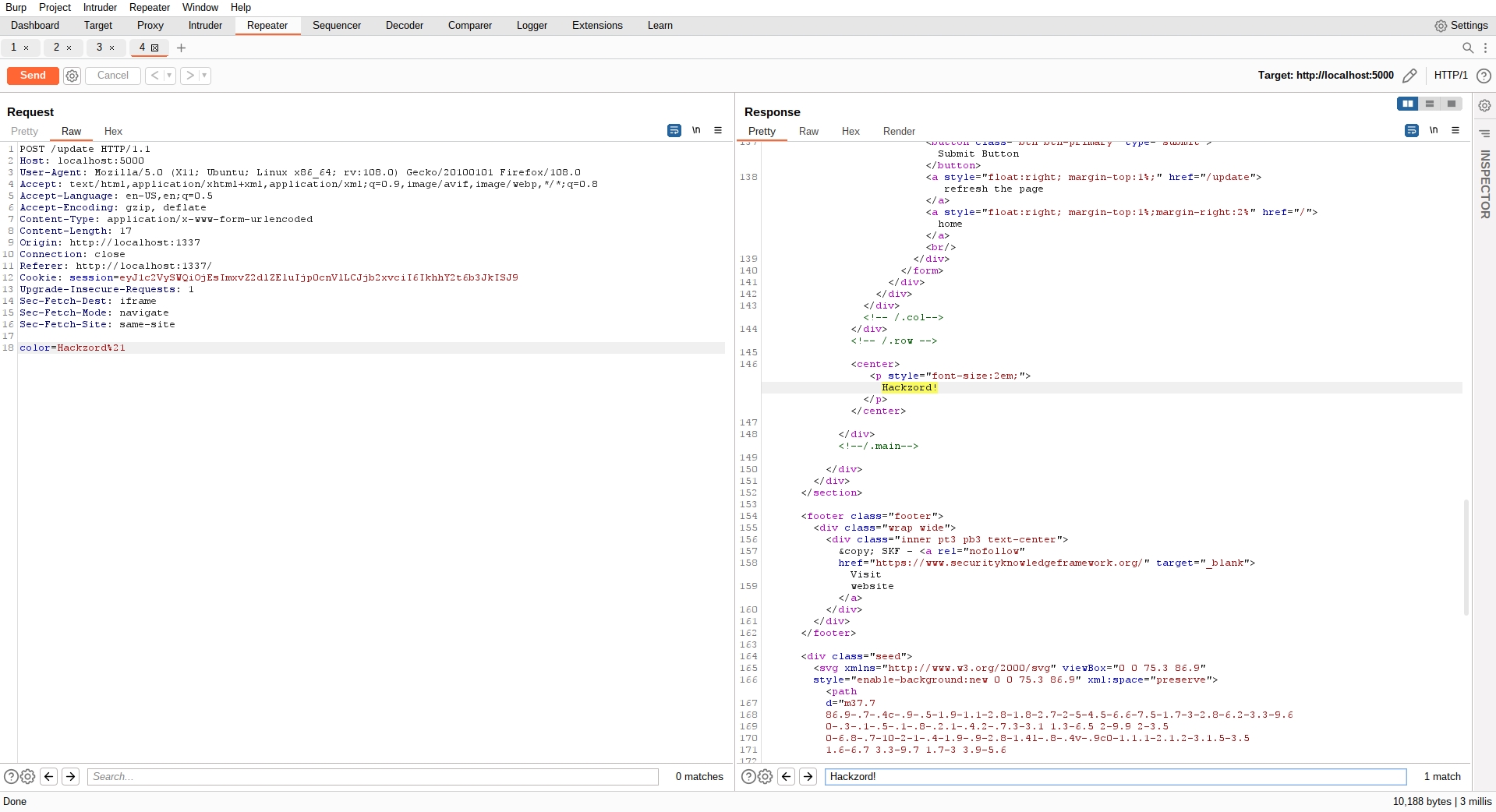Viewport: 1496px width, 812px height.
Task: Click the edit target pencil icon
Action: pyautogui.click(x=1409, y=76)
